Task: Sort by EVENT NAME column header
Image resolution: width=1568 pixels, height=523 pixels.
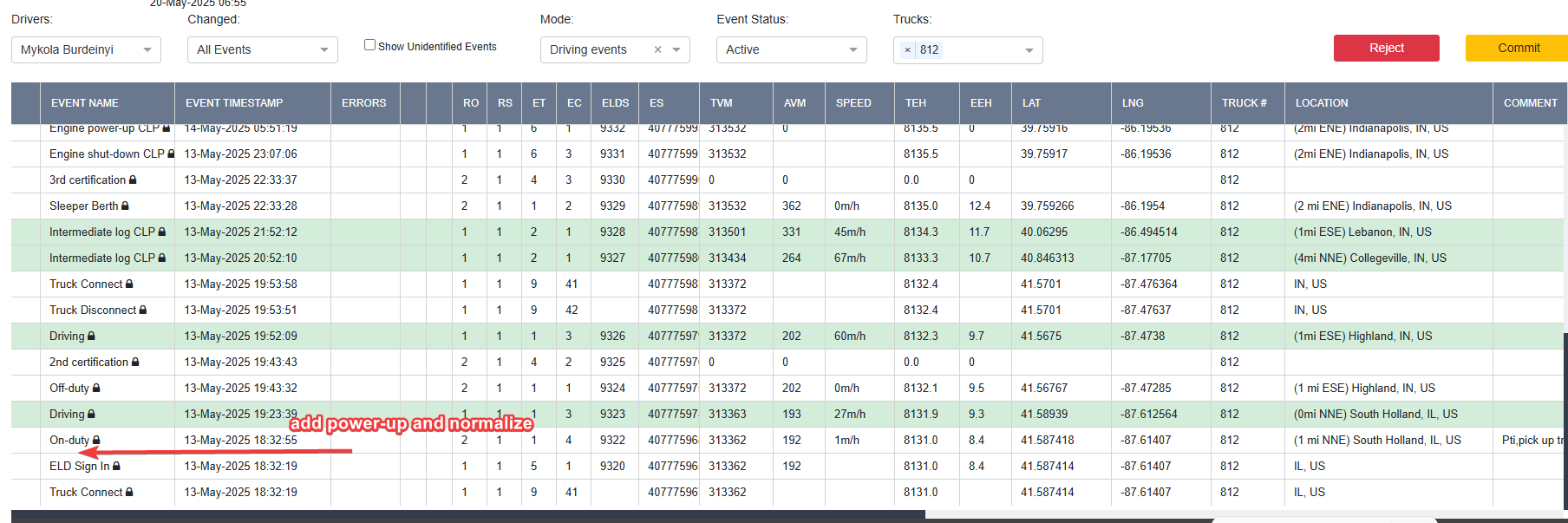Action: coord(85,102)
